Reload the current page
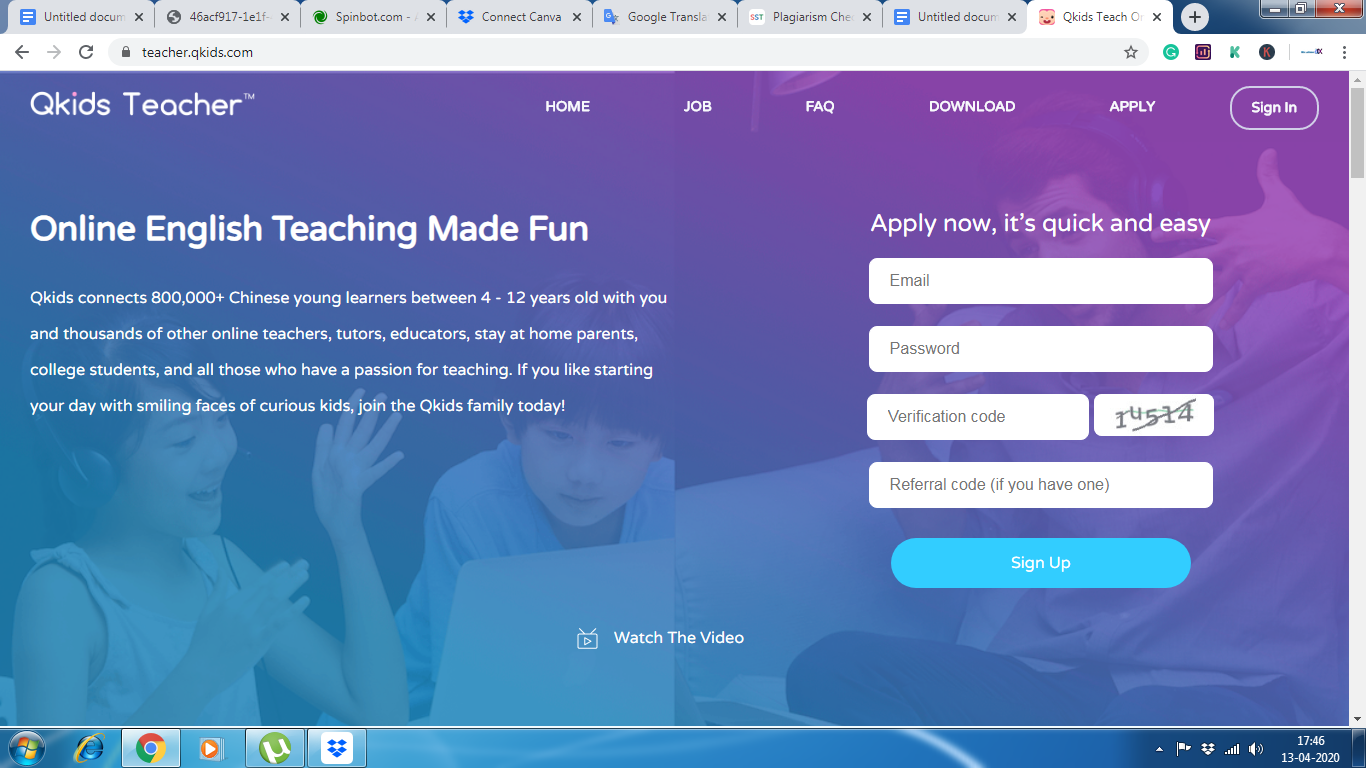This screenshot has width=1366, height=768. [86, 52]
